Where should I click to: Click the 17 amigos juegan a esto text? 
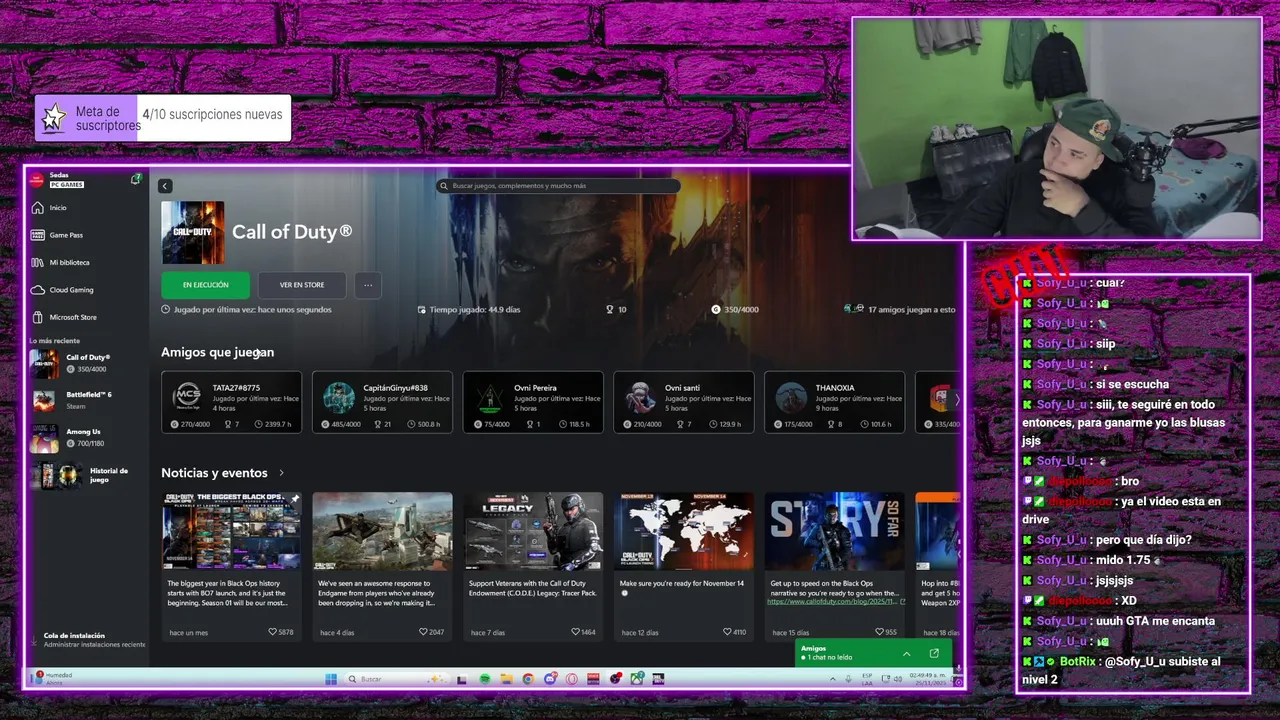(x=911, y=310)
